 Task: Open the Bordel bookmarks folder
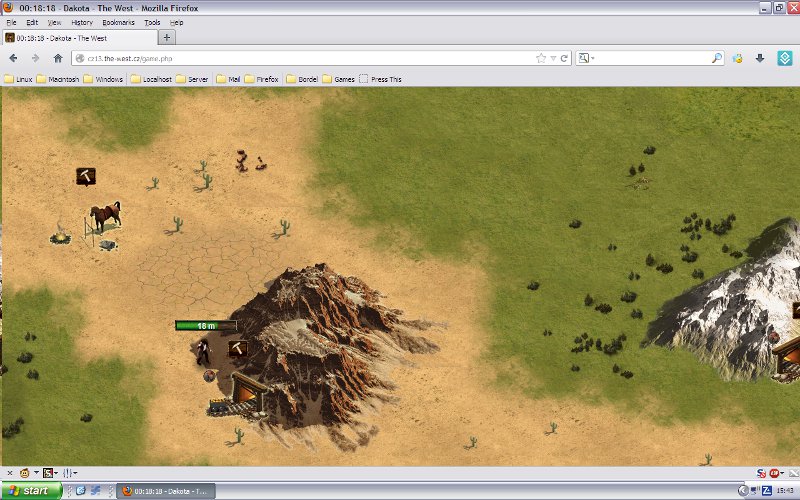302,79
